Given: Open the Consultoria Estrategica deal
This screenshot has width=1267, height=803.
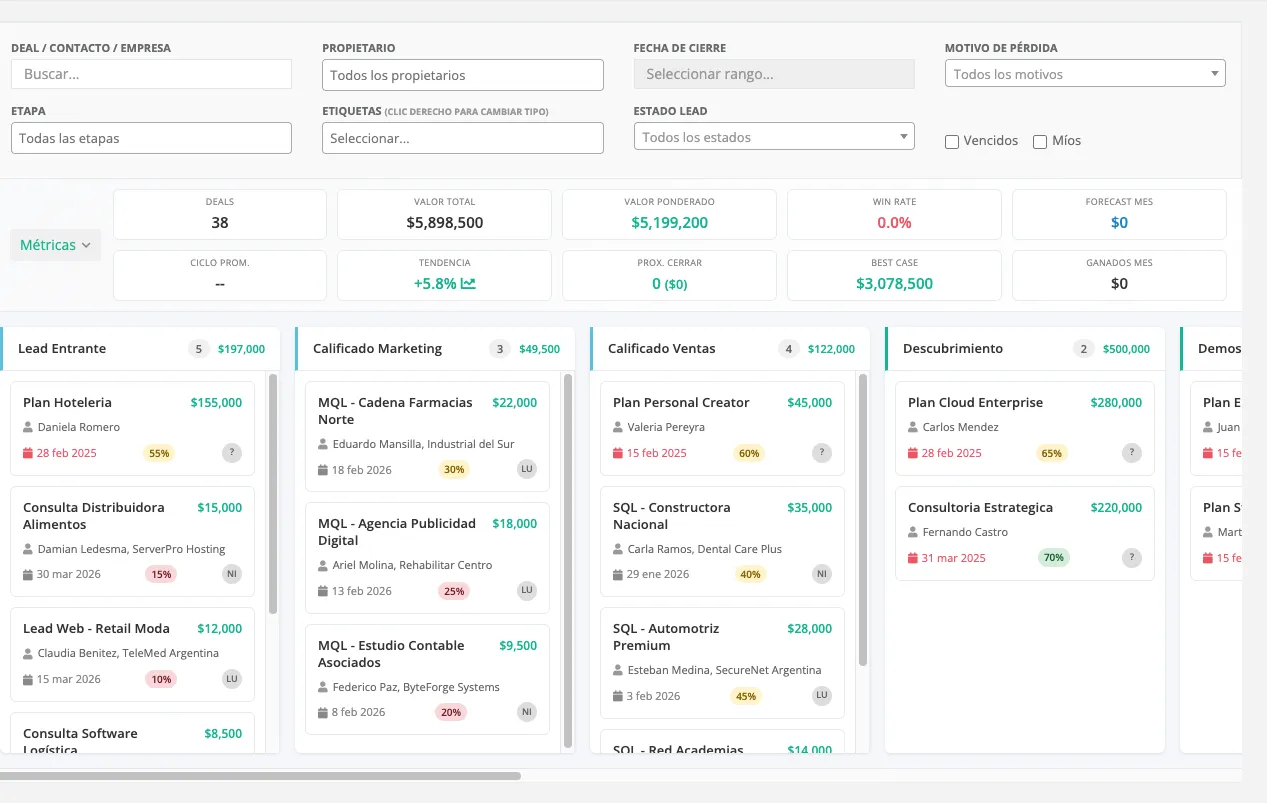Looking at the screenshot, I should click(1025, 533).
